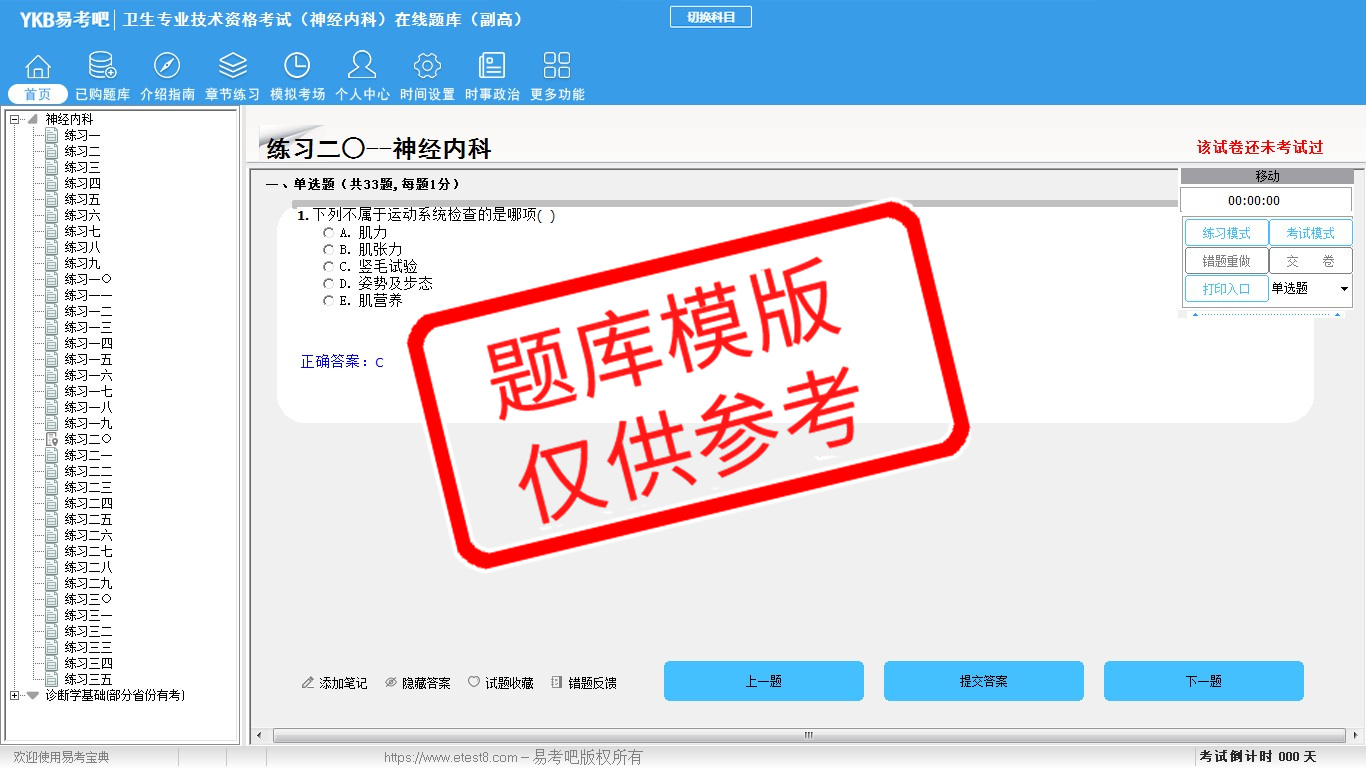Select answer option B 肌张力
This screenshot has width=1366, height=768.
(x=328, y=250)
